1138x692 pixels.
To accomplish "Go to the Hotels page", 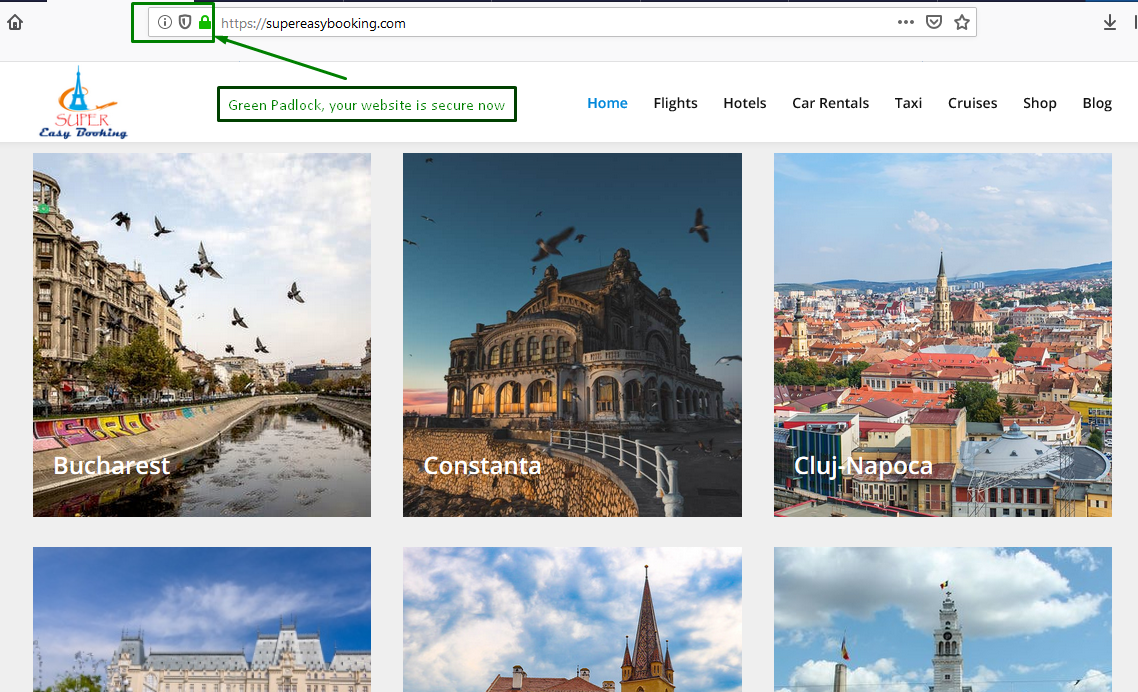I will [745, 103].
